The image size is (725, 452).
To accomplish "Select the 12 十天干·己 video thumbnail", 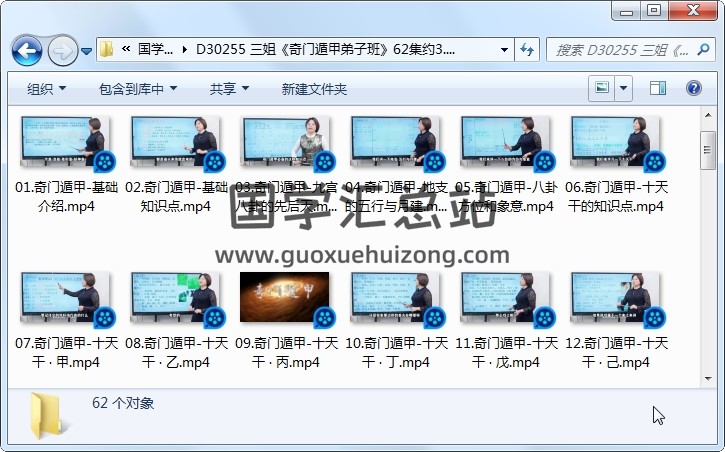I will [x=616, y=299].
